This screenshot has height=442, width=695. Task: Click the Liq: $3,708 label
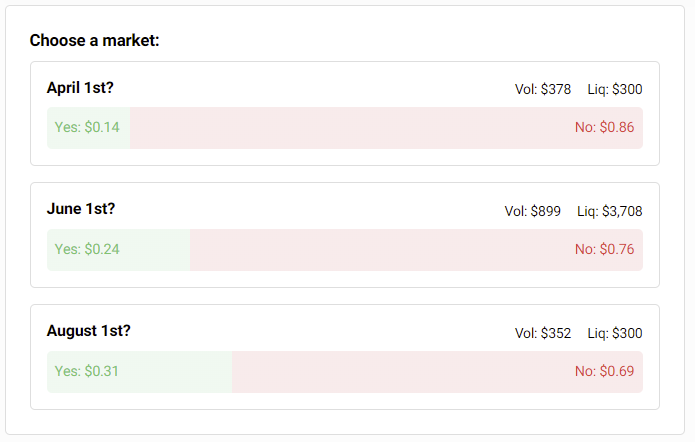(610, 211)
